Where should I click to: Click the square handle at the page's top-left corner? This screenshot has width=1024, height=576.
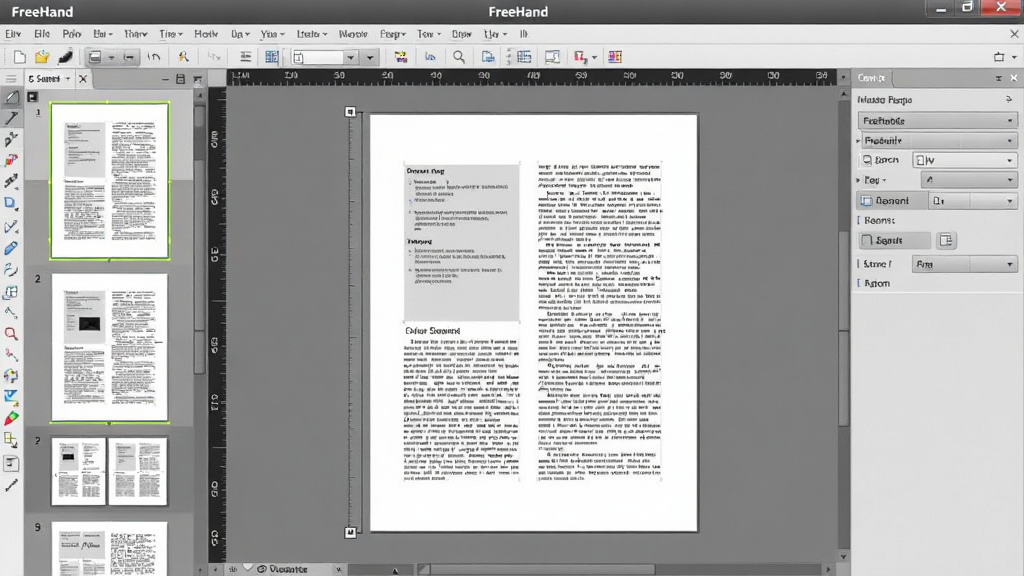click(350, 112)
